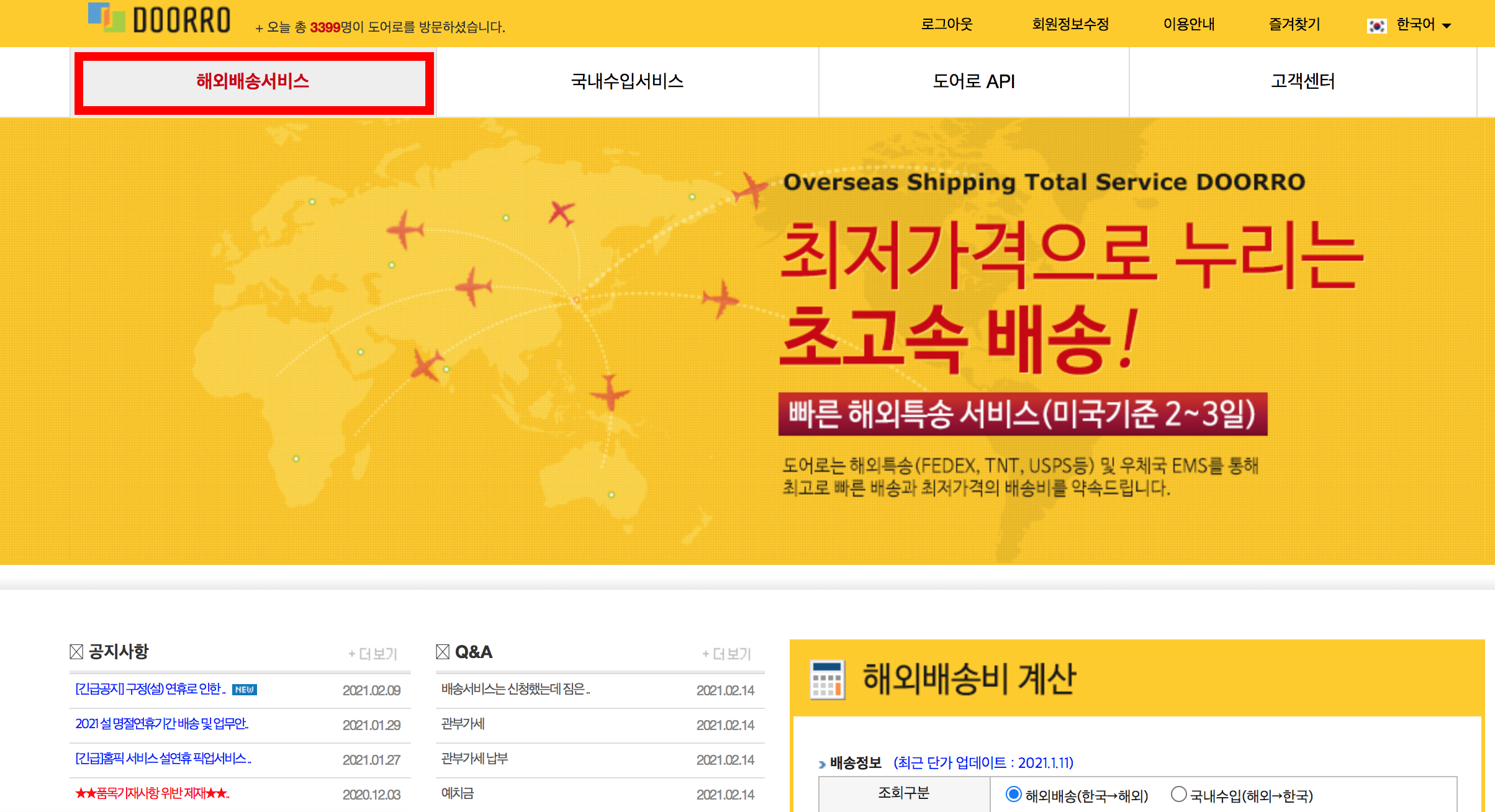Select the 해외배송(한국→해외) radio option
Viewport: 1495px width, 812px height.
(1013, 794)
